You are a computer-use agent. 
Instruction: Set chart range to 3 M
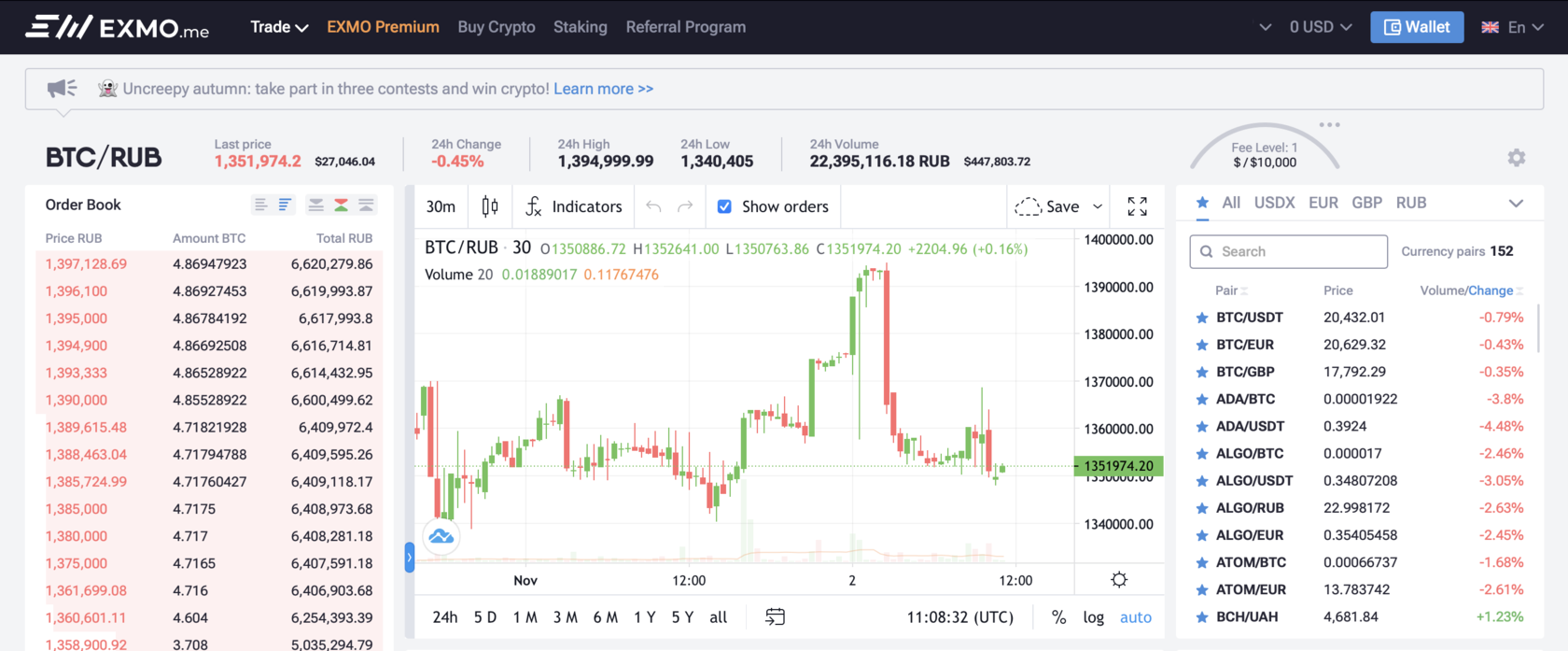[566, 617]
